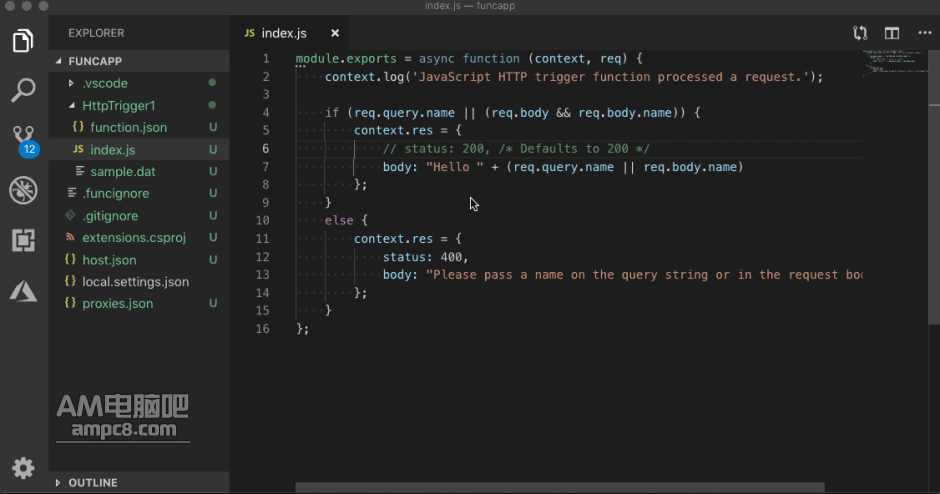Click the RSS-style icon beside extensions.csproj
This screenshot has height=494, width=940.
[x=70, y=237]
